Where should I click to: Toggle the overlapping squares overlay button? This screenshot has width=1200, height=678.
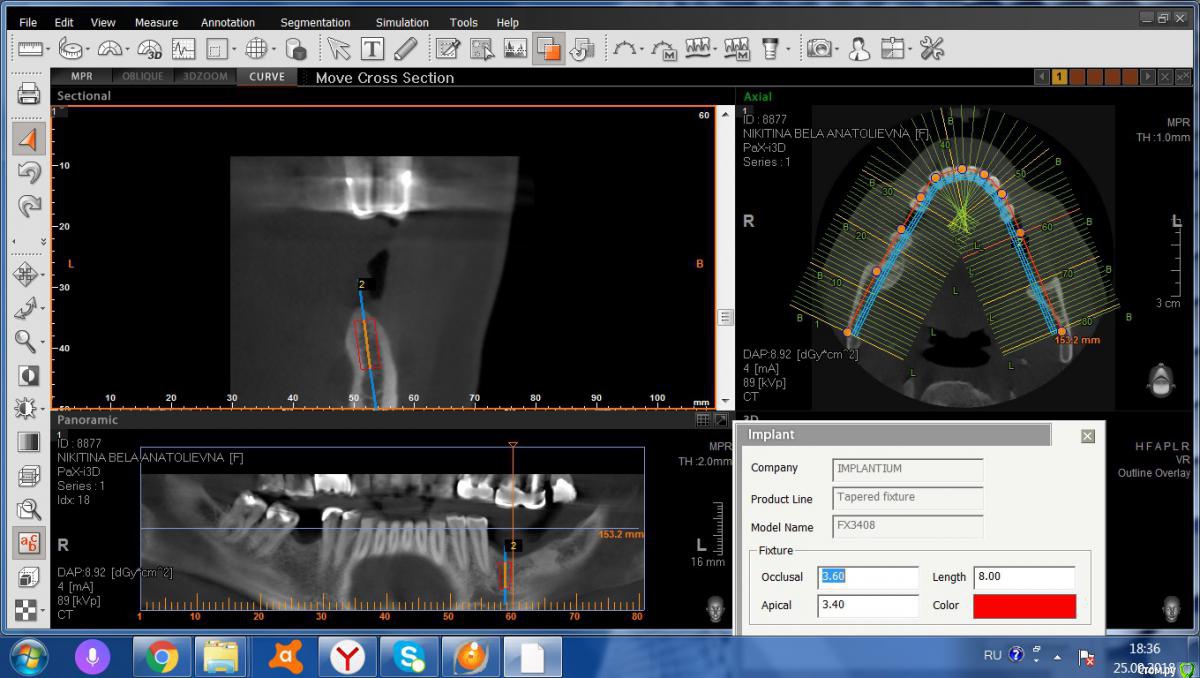pyautogui.click(x=547, y=48)
